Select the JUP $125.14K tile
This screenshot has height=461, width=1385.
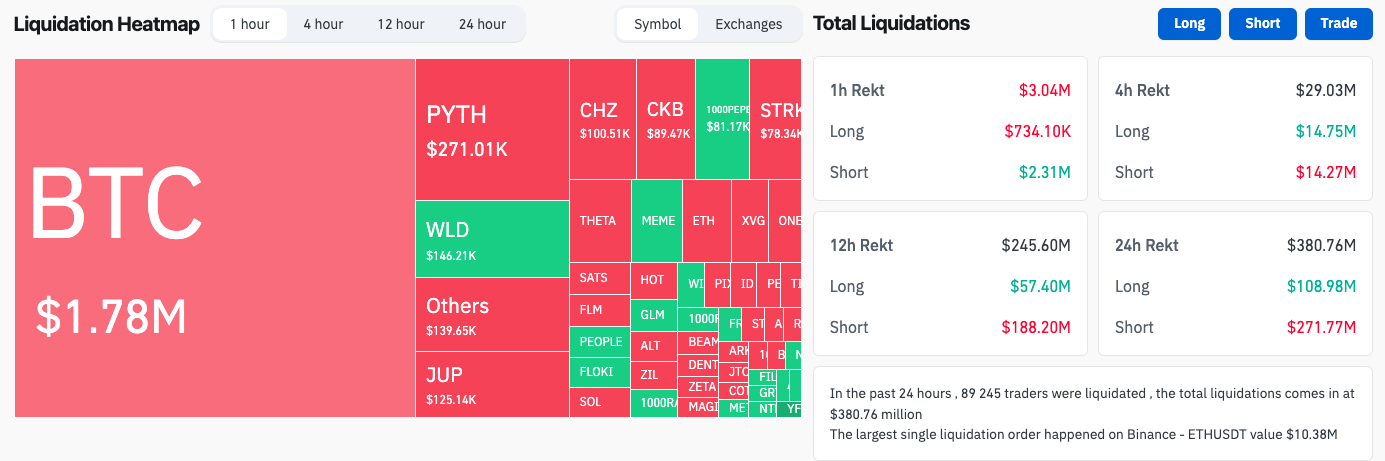(492, 384)
